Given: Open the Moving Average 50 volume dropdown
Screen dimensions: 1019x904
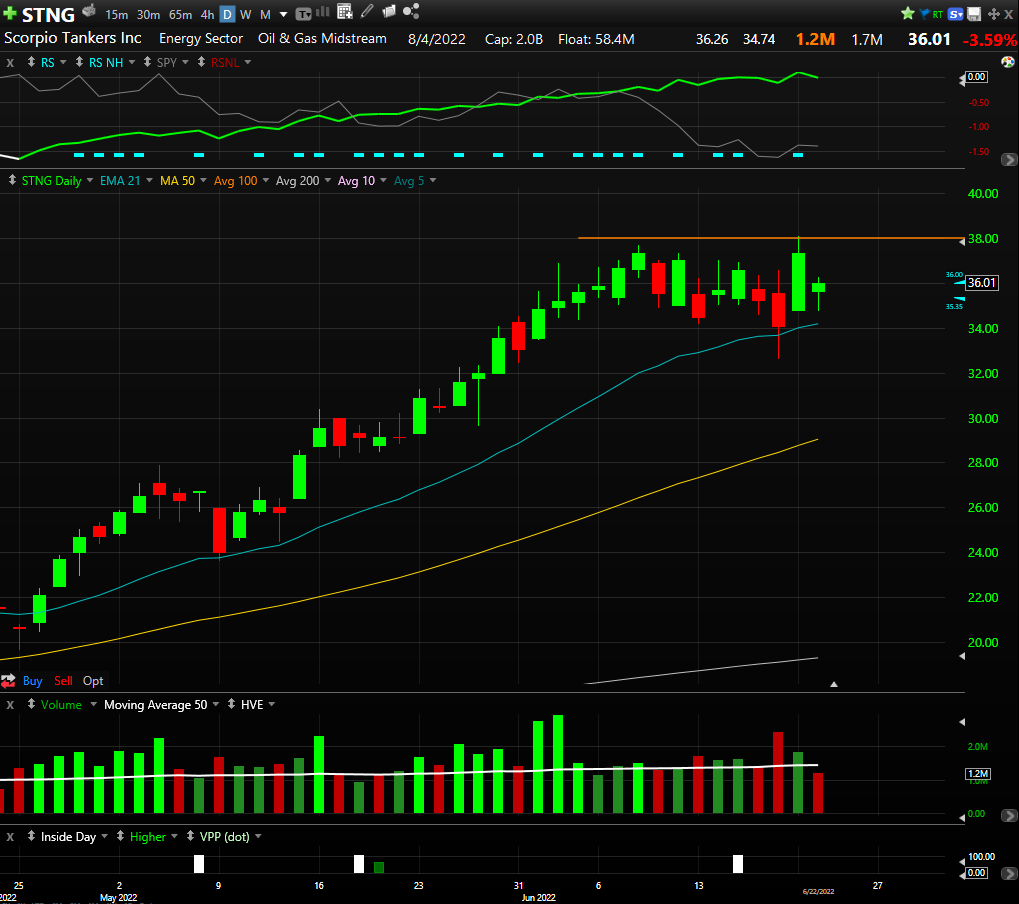Looking at the screenshot, I should [x=216, y=704].
